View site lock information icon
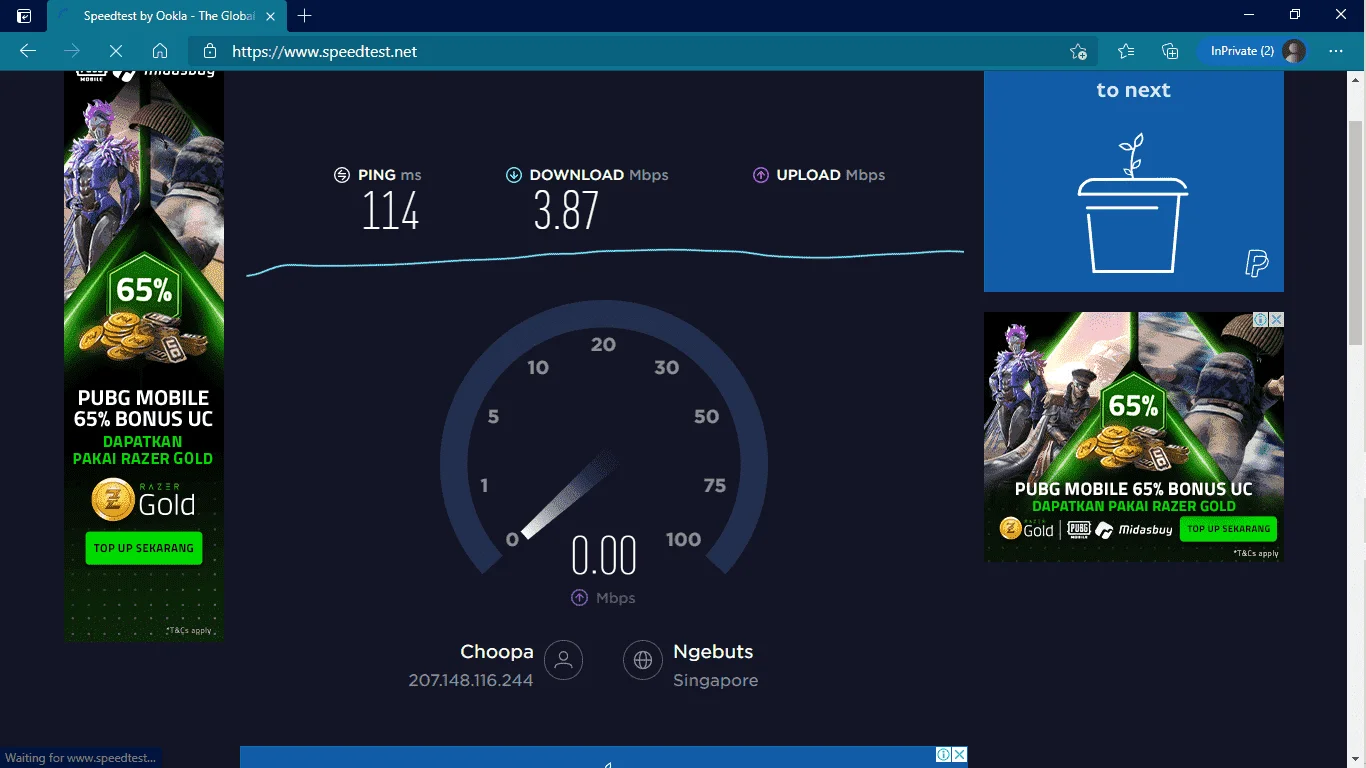Image resolution: width=1366 pixels, height=768 pixels. [209, 51]
